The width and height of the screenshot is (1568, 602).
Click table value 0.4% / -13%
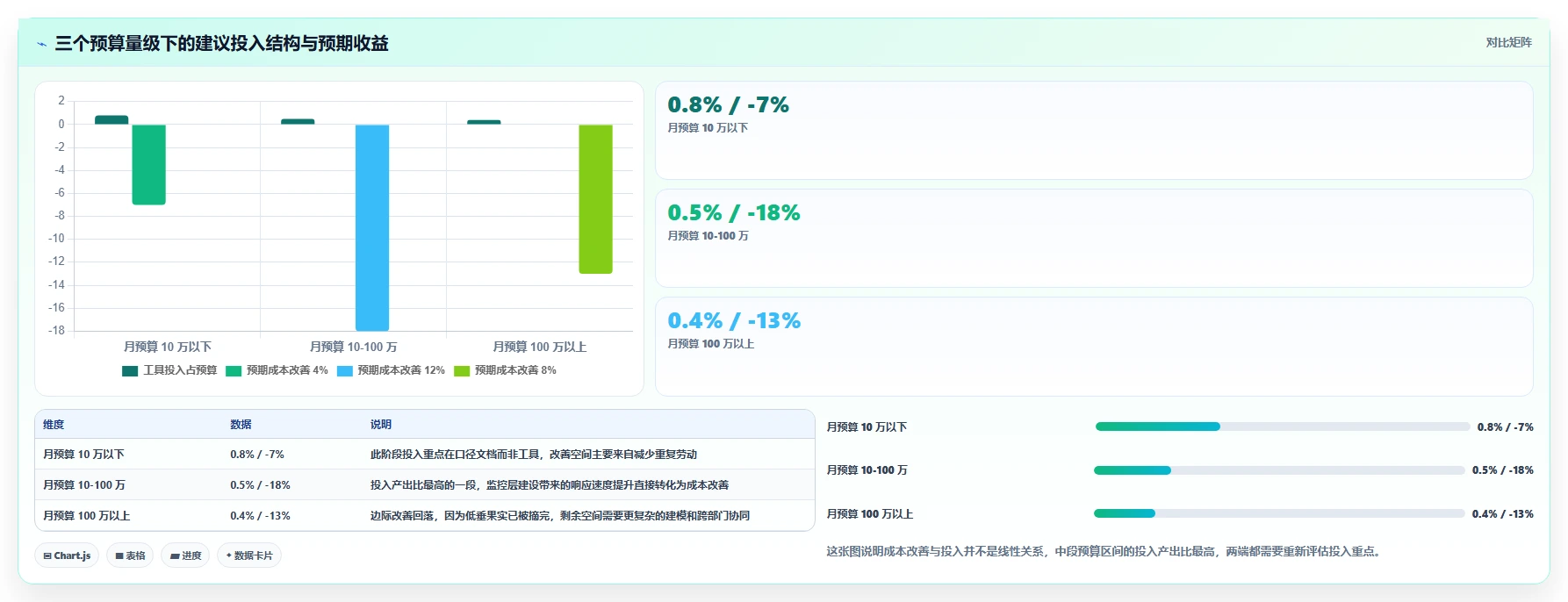coord(260,516)
